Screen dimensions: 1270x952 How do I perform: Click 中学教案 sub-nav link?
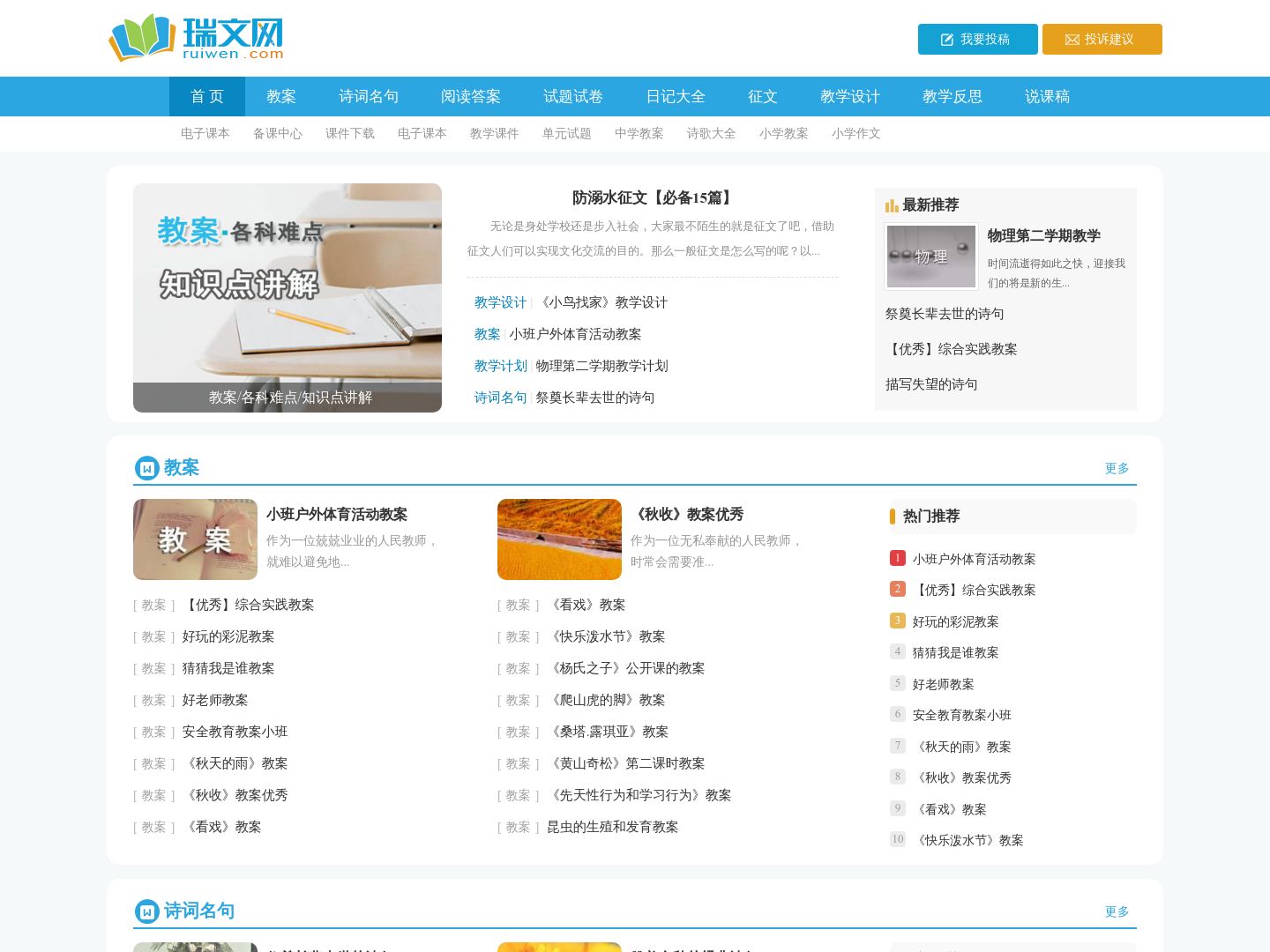click(x=639, y=133)
